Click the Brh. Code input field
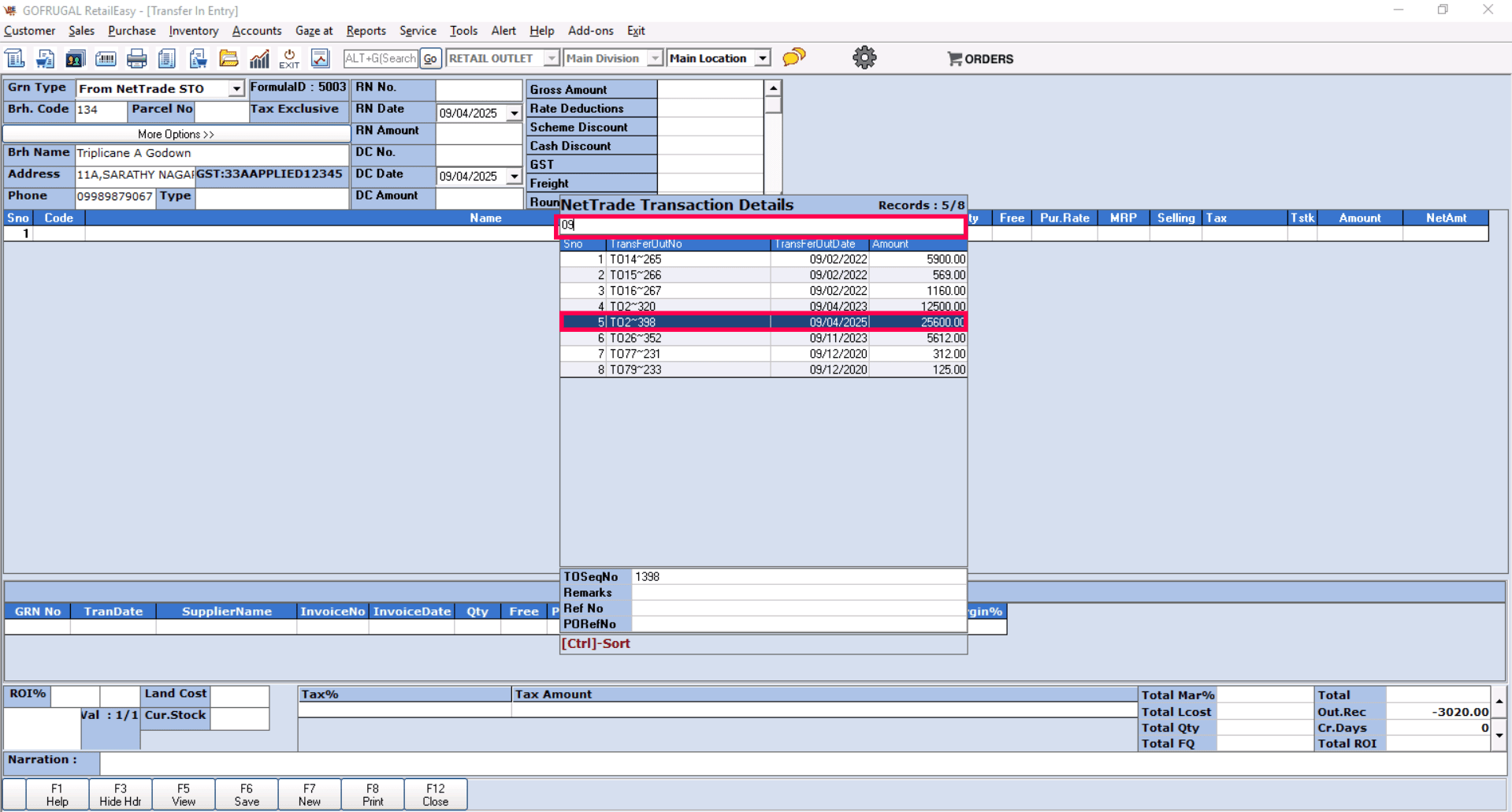Image resolution: width=1512 pixels, height=812 pixels. point(101,110)
